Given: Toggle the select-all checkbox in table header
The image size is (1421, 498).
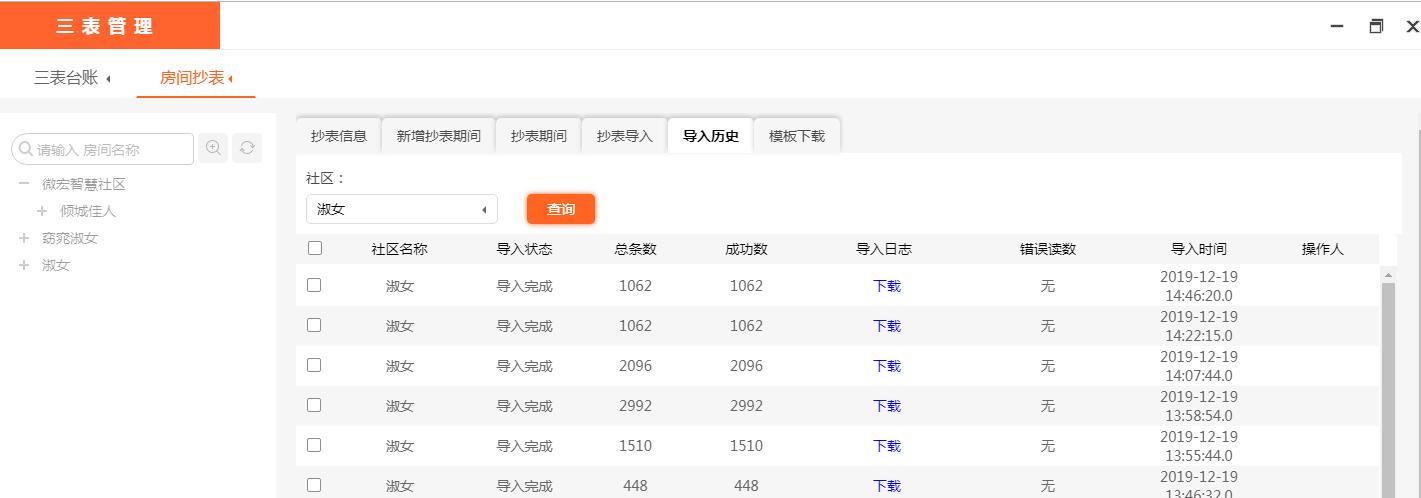Looking at the screenshot, I should pos(315,248).
